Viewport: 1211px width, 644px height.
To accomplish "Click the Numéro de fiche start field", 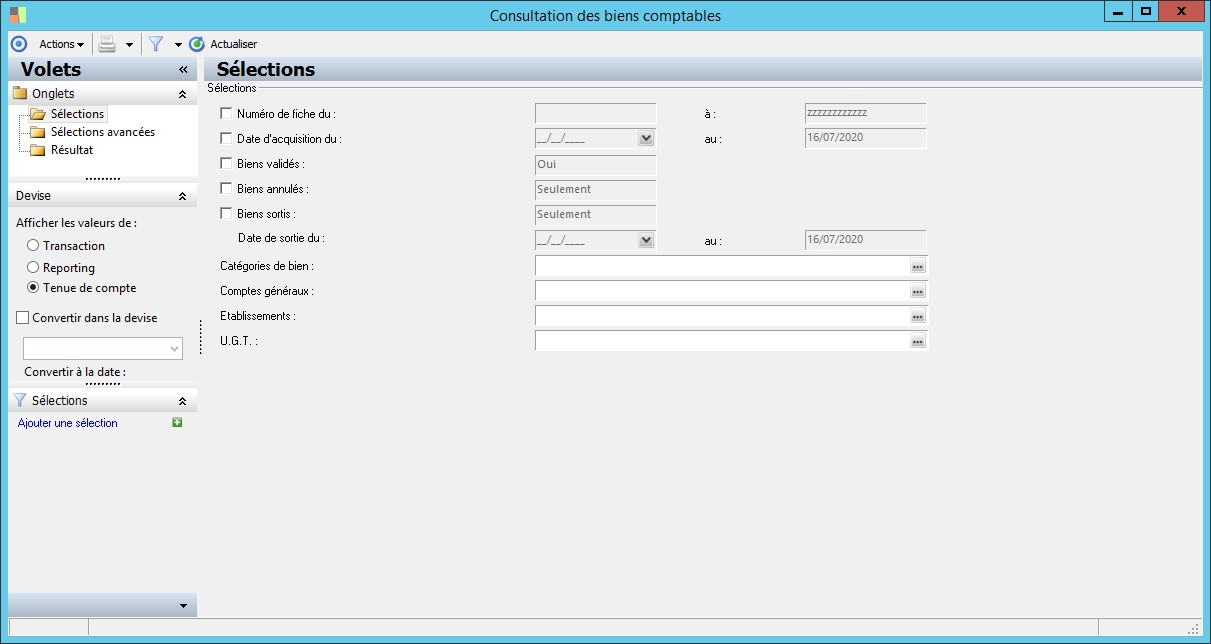I will 596,113.
